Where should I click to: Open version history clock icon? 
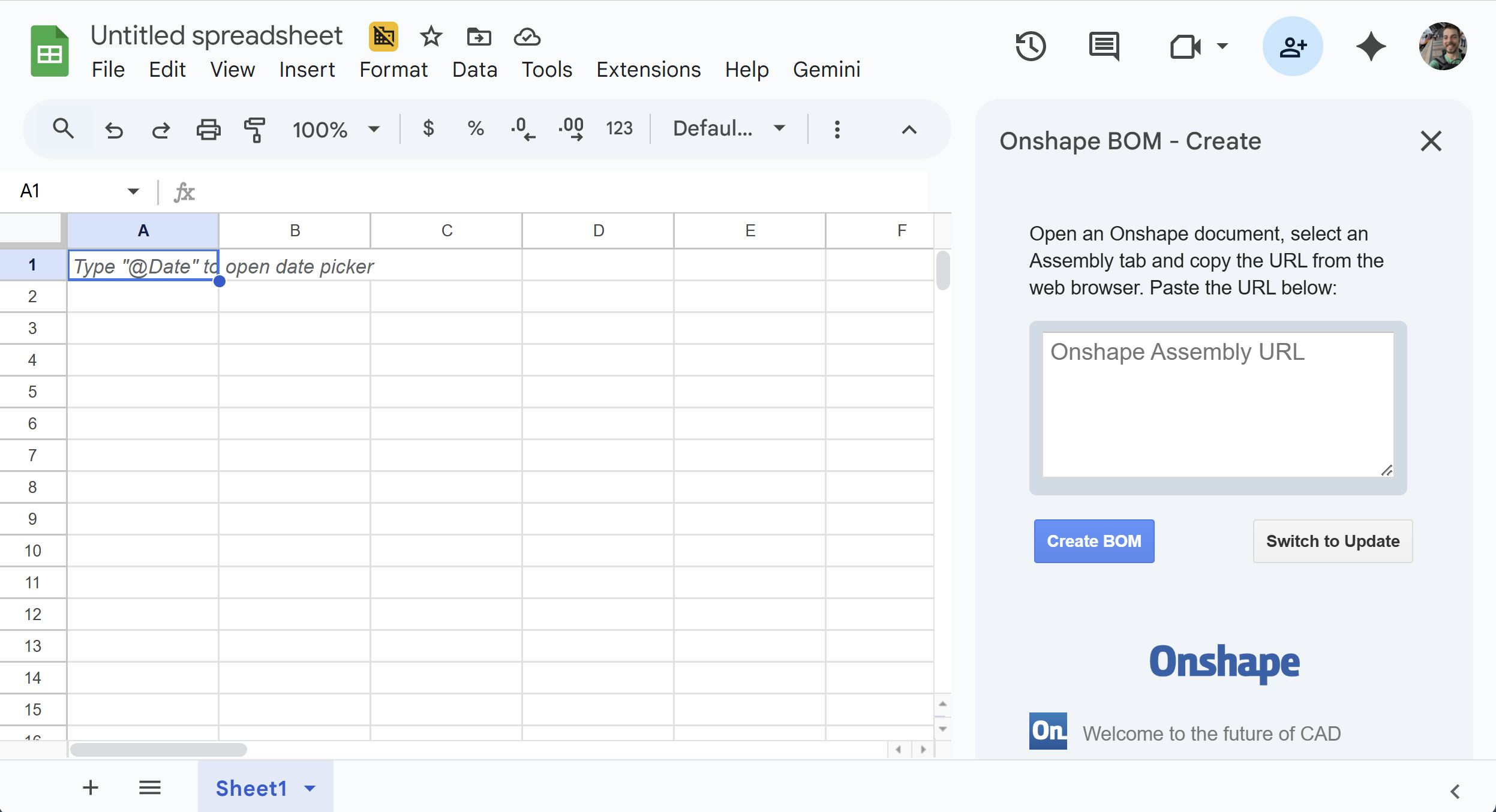[1031, 47]
